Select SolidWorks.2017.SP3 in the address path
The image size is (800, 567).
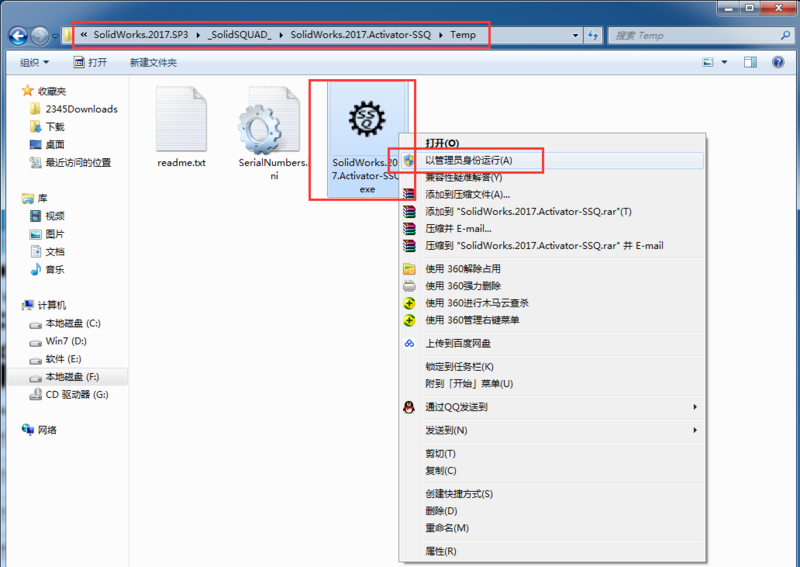[x=141, y=35]
